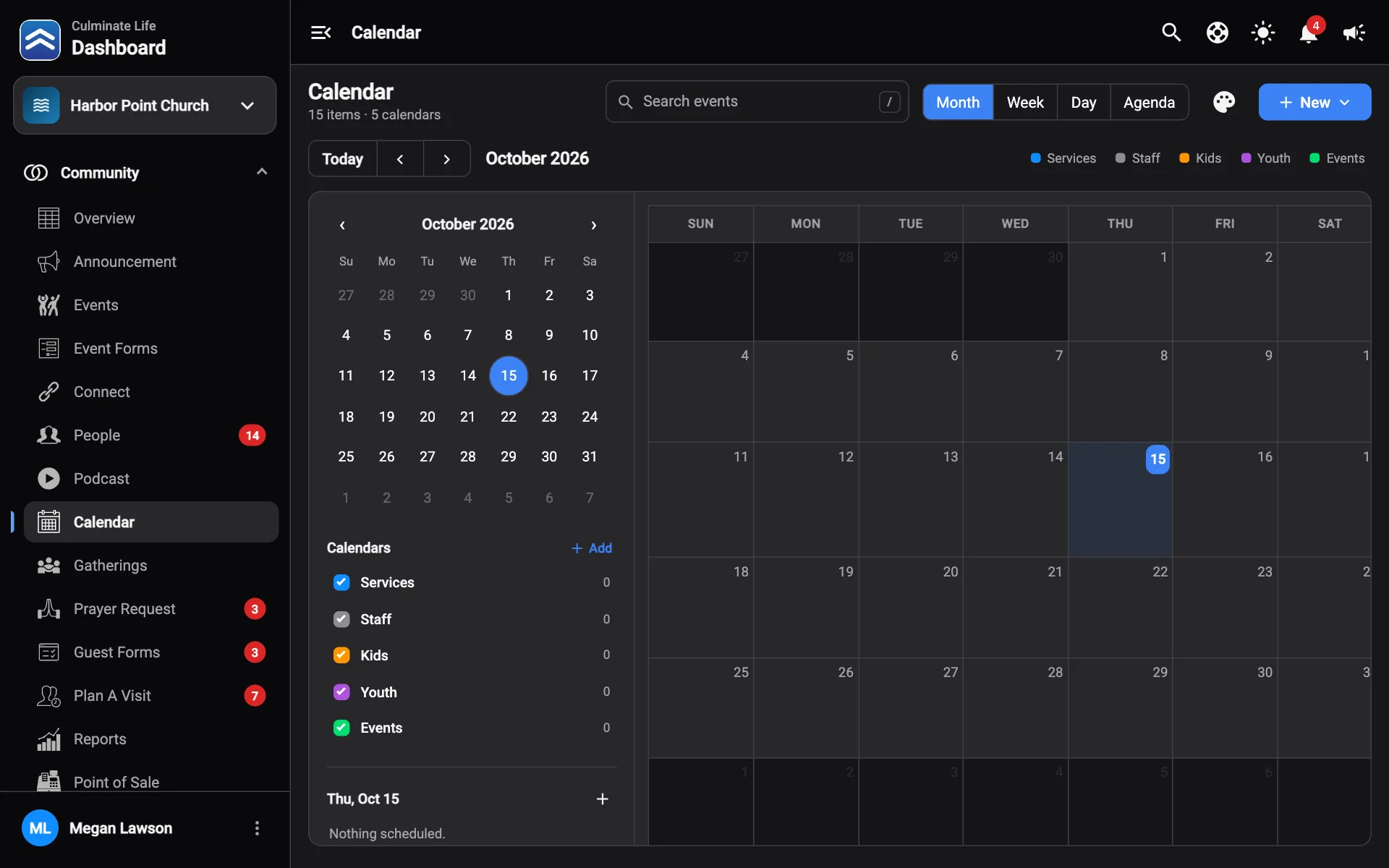Open the help lifebuoy icon in the header

pos(1218,33)
